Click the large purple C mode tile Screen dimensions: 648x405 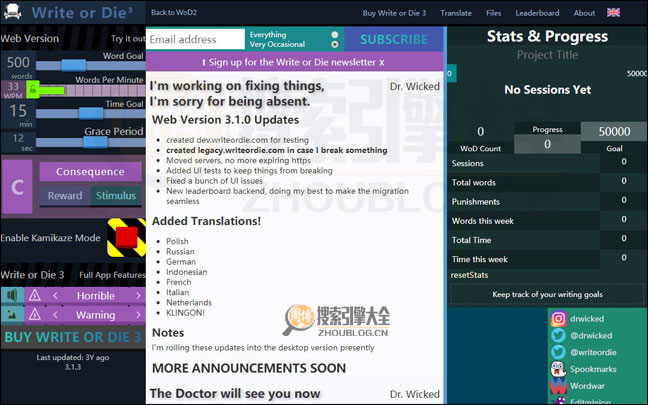click(17, 187)
